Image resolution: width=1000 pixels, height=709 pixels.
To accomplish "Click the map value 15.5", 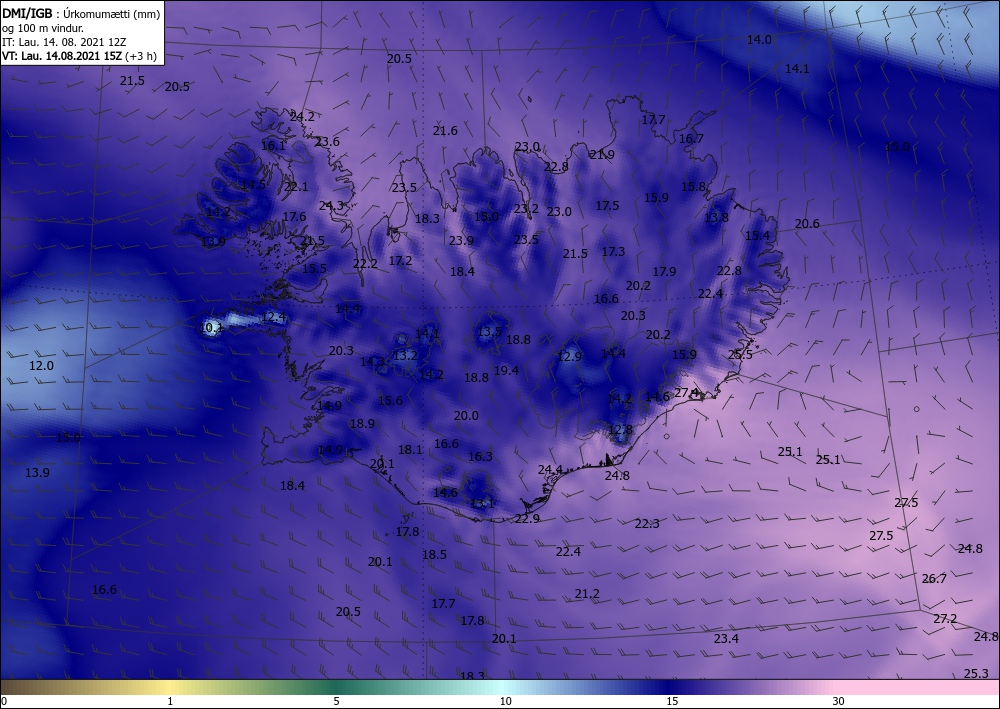I will [x=314, y=268].
